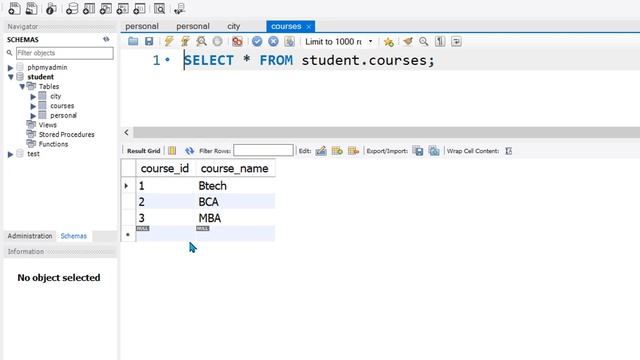Open the find panel magnifier icon
This screenshot has height=360, width=640.
coord(424,41)
